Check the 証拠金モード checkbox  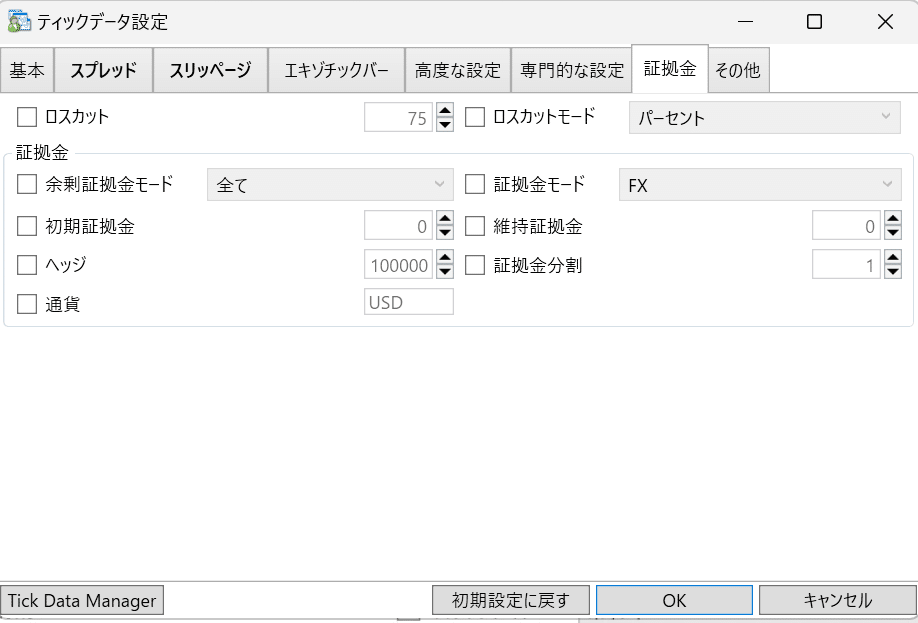click(476, 184)
